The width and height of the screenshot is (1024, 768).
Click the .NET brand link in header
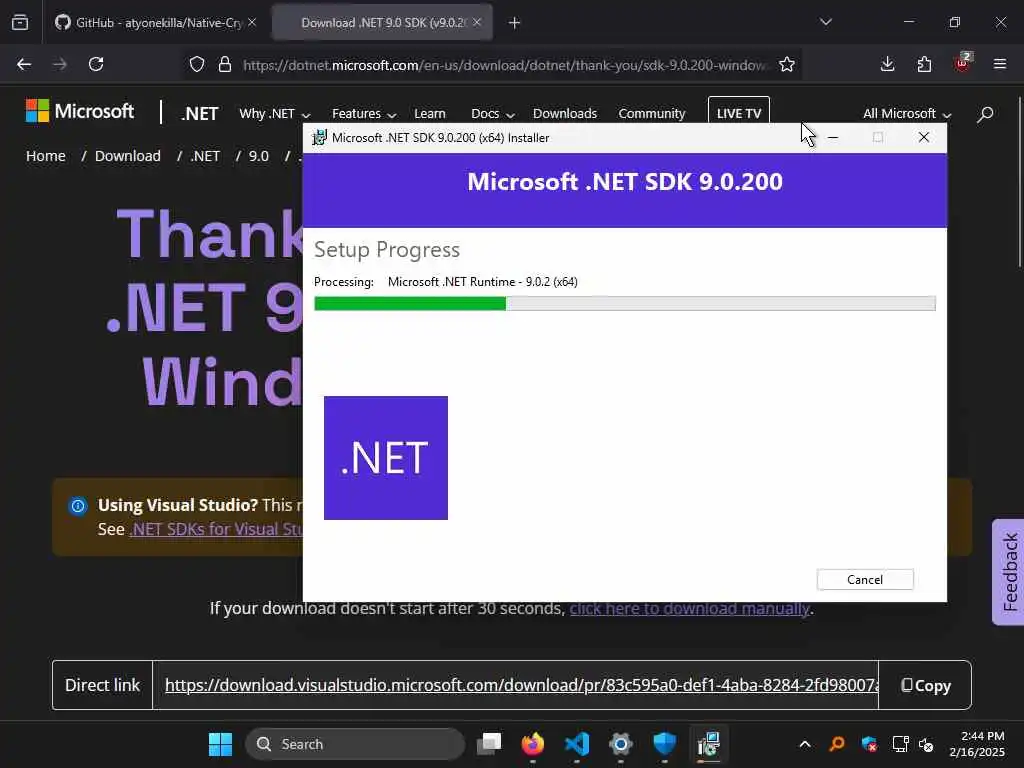pos(199,114)
